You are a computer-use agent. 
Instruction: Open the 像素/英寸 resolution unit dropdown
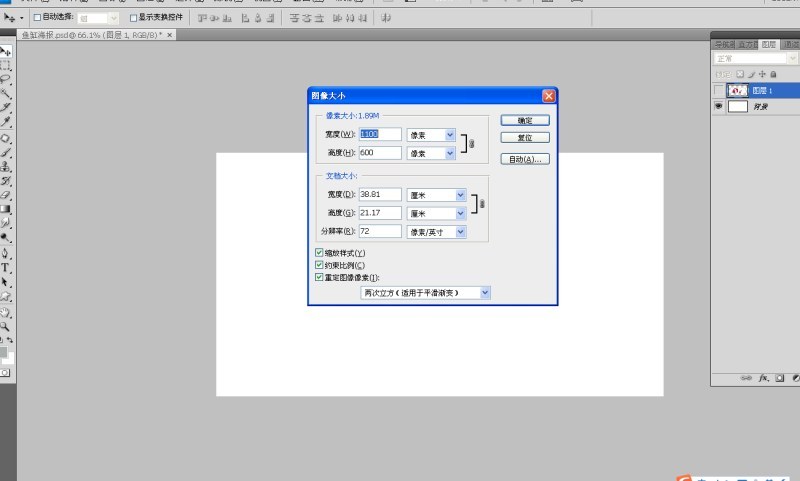[460, 232]
